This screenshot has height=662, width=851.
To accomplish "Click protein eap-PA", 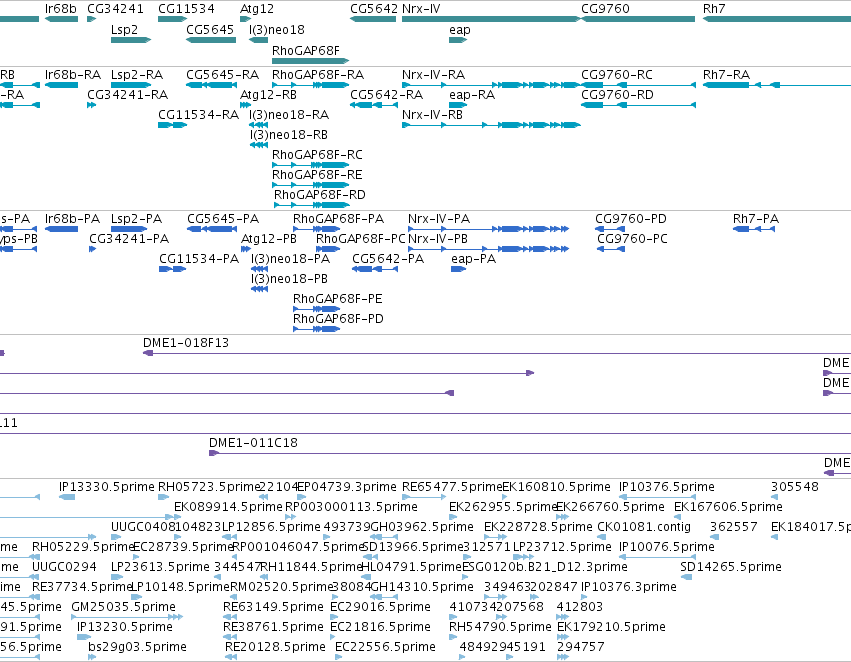I will 473,259.
